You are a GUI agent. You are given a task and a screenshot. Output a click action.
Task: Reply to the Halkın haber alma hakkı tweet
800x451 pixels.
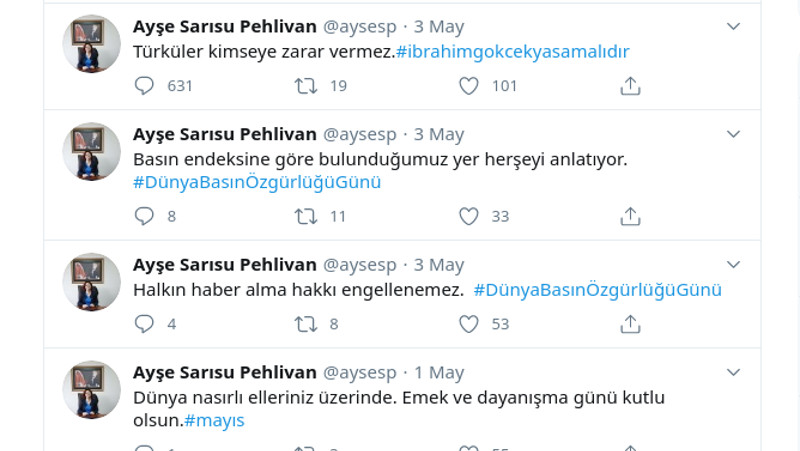tap(145, 324)
